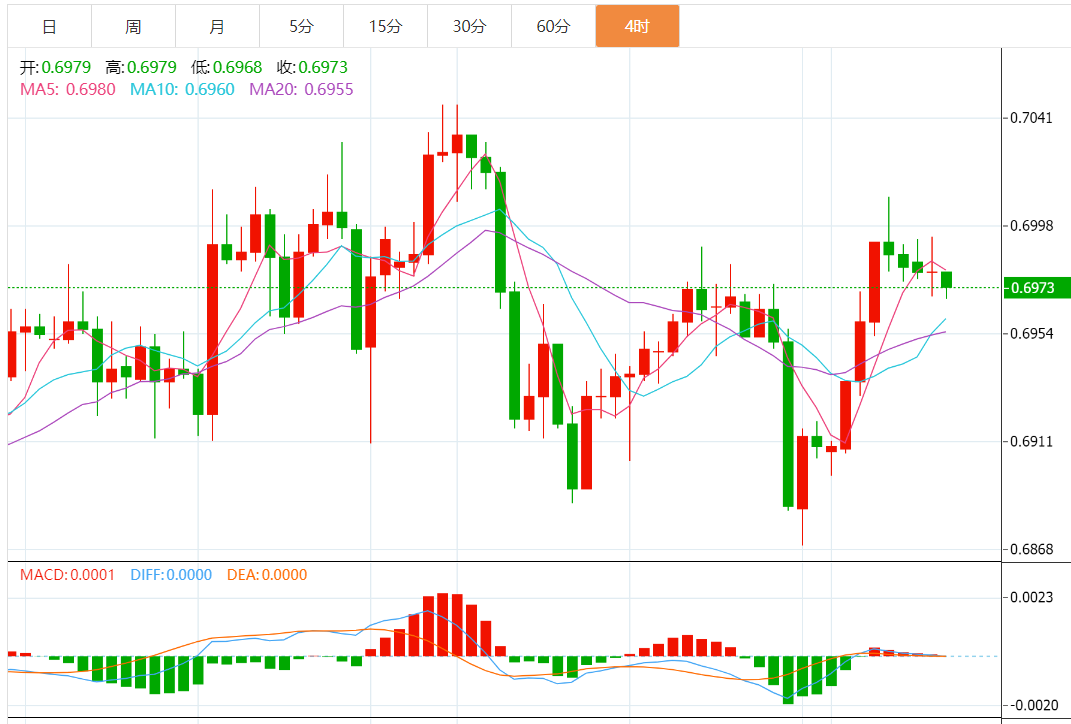Click the active 4时 timeframe tab

[x=637, y=27]
